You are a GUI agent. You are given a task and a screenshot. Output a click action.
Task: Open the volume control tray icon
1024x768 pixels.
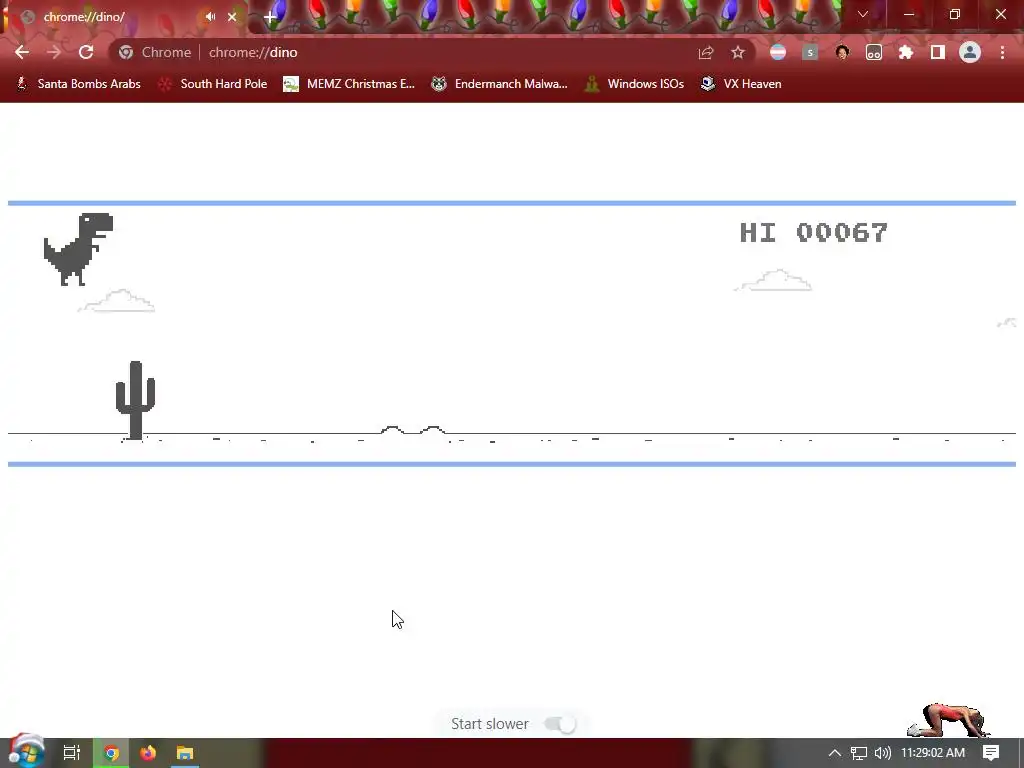(882, 753)
